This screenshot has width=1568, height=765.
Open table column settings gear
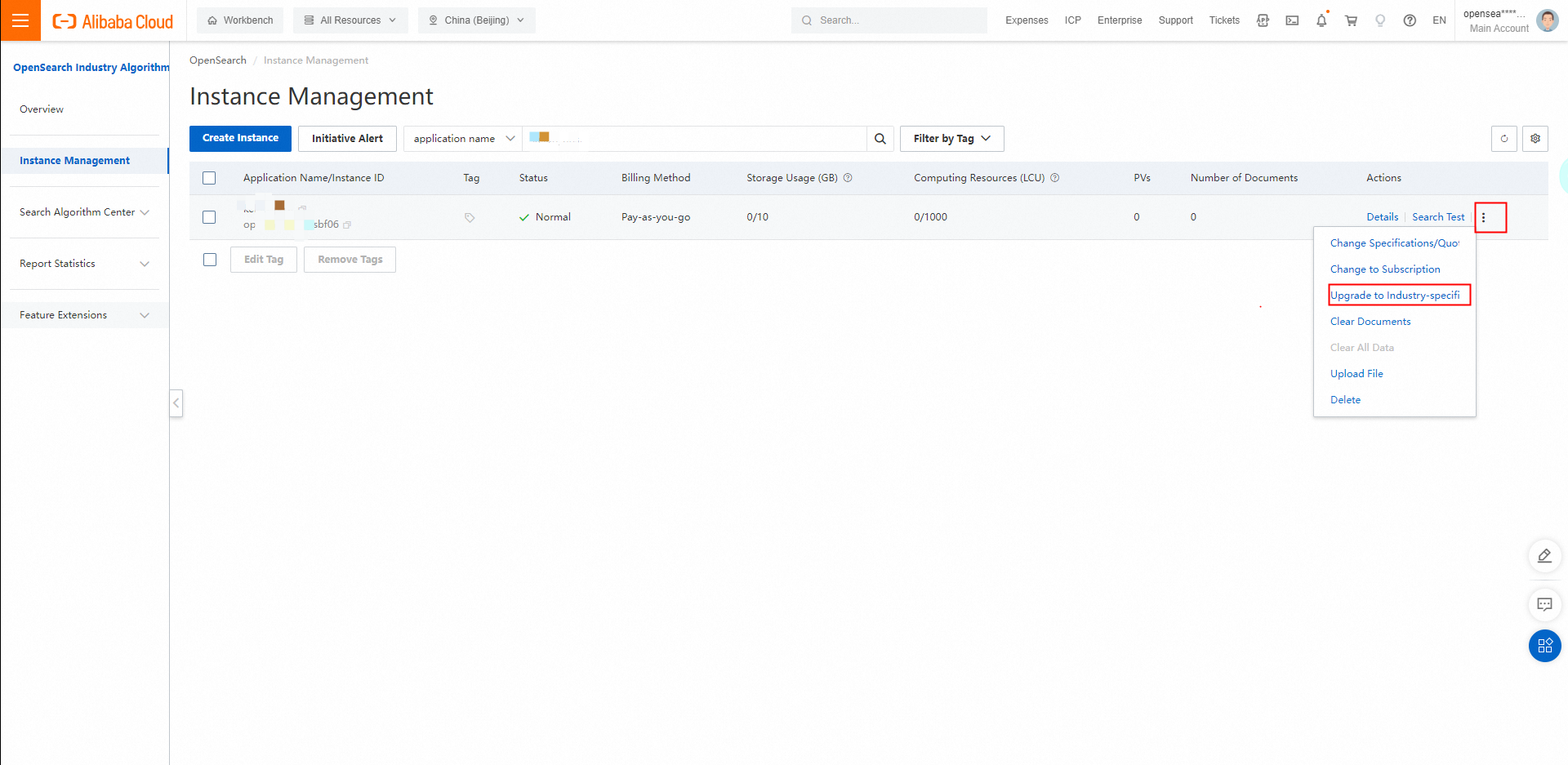1535,139
